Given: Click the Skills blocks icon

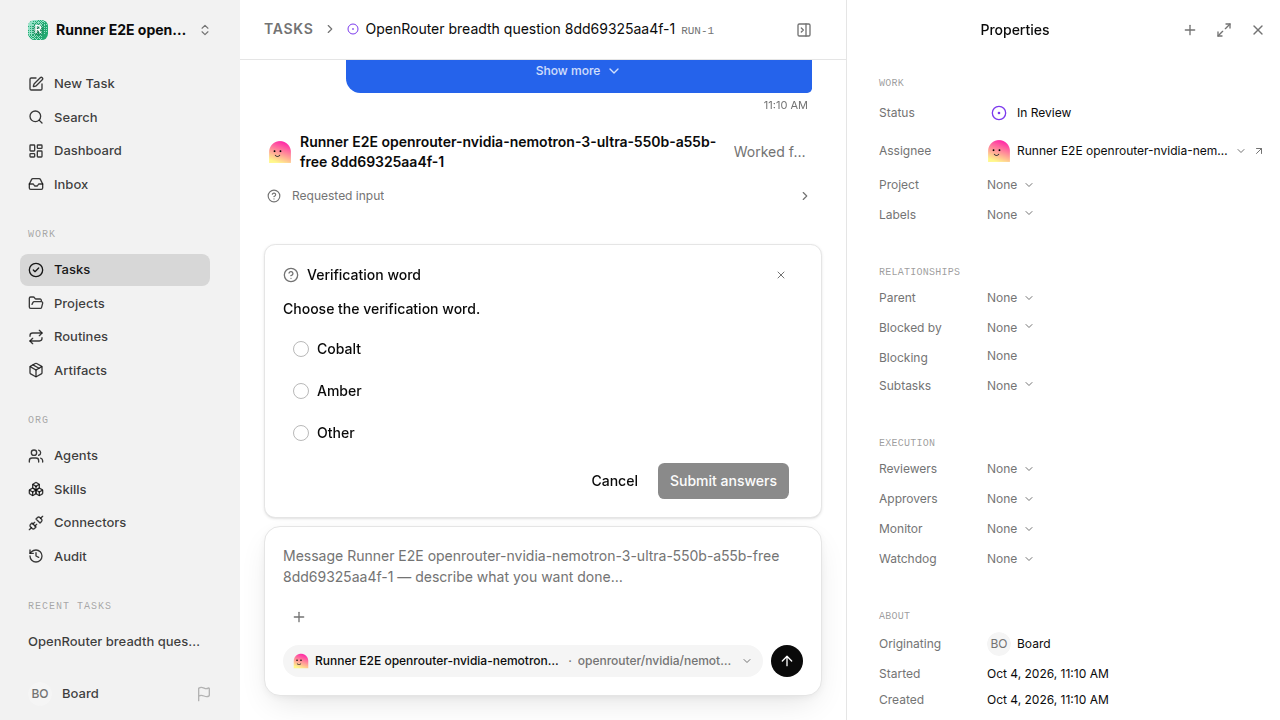Looking at the screenshot, I should pos(36,490).
